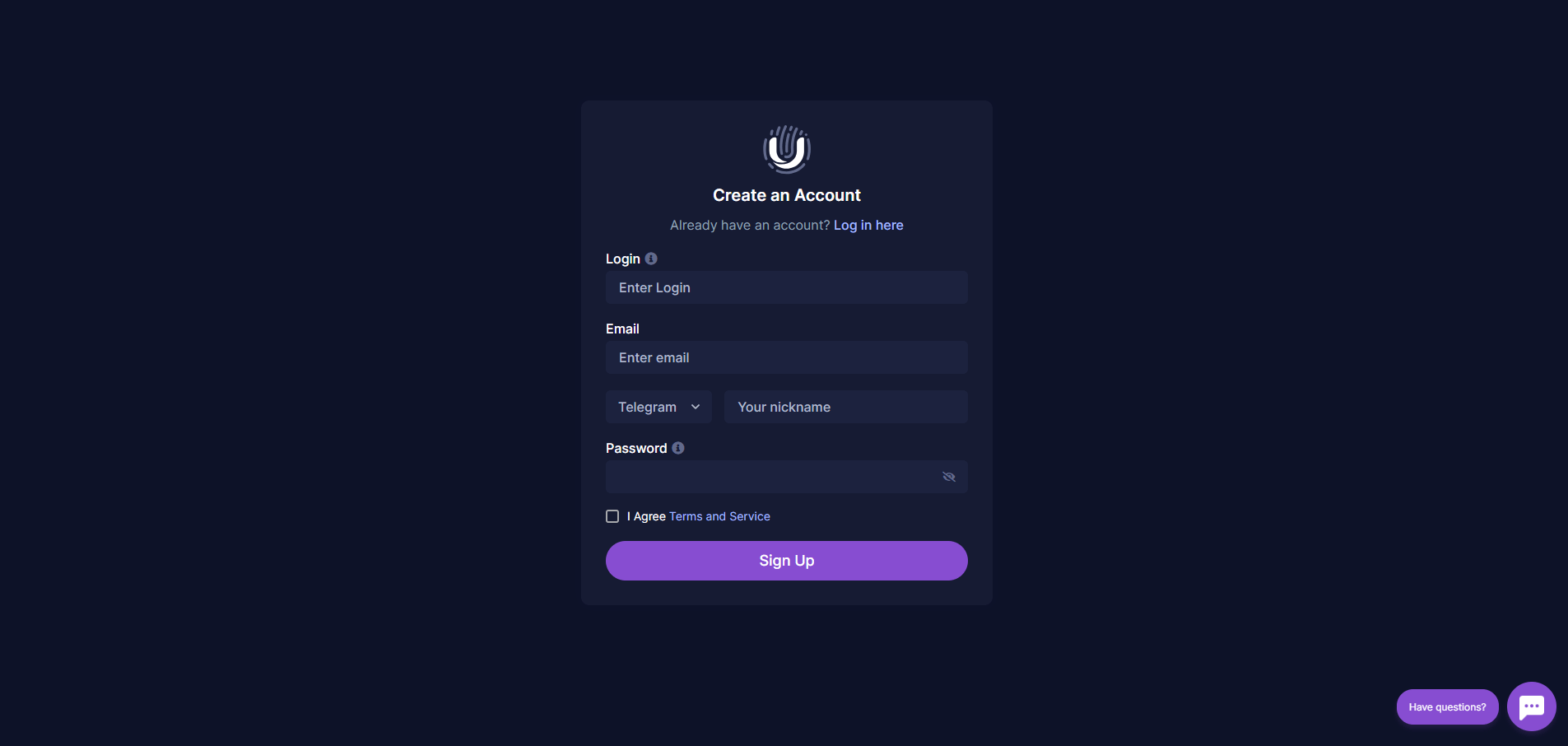Click the fingerprint logo icon
Screen dimensions: 1568x746
point(786,149)
